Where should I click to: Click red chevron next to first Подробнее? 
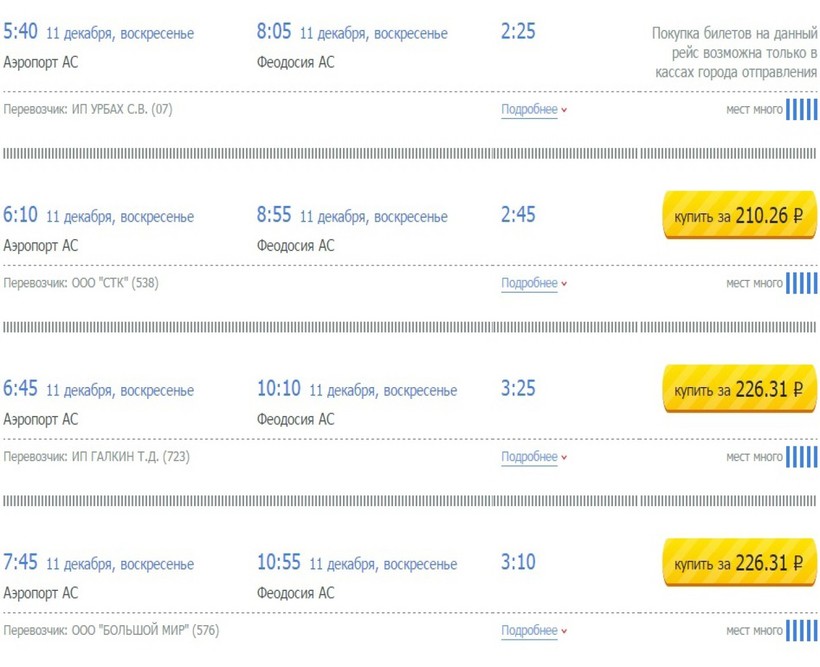tap(564, 110)
